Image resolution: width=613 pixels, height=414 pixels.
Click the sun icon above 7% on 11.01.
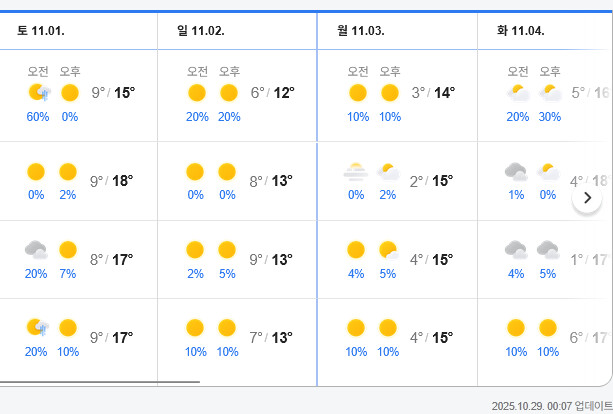tap(68, 250)
